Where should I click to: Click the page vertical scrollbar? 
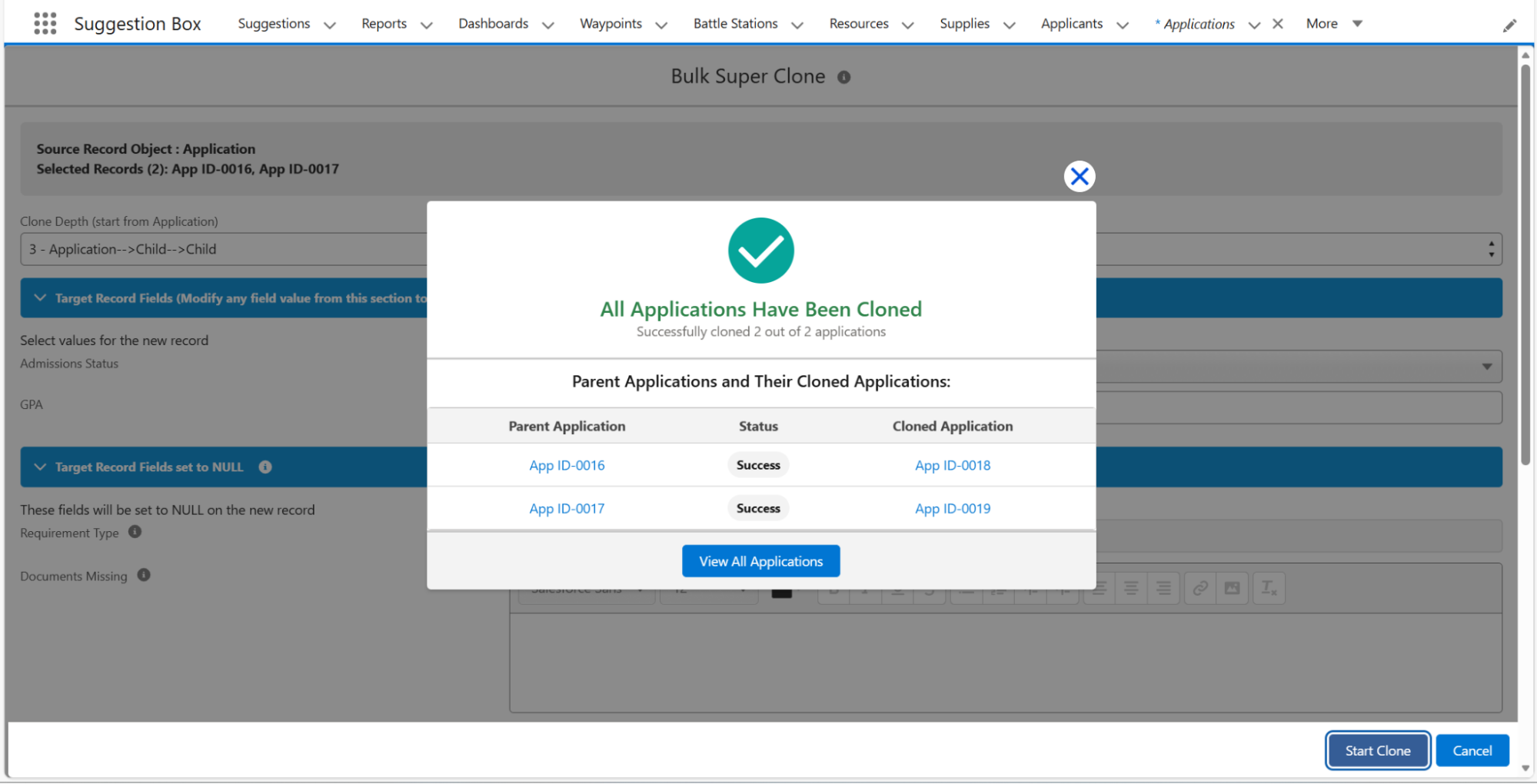(1525, 261)
